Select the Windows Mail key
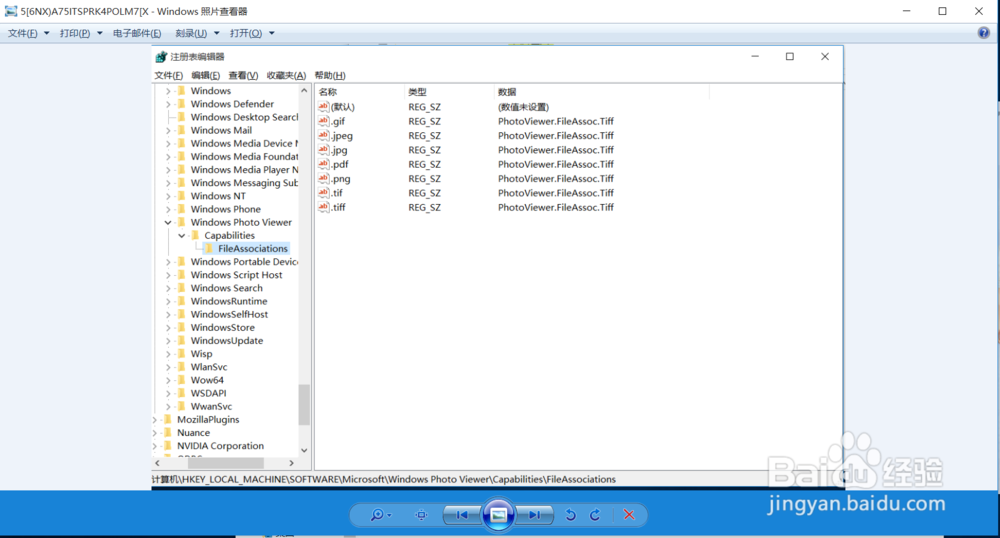Image resolution: width=1000 pixels, height=538 pixels. click(221, 130)
